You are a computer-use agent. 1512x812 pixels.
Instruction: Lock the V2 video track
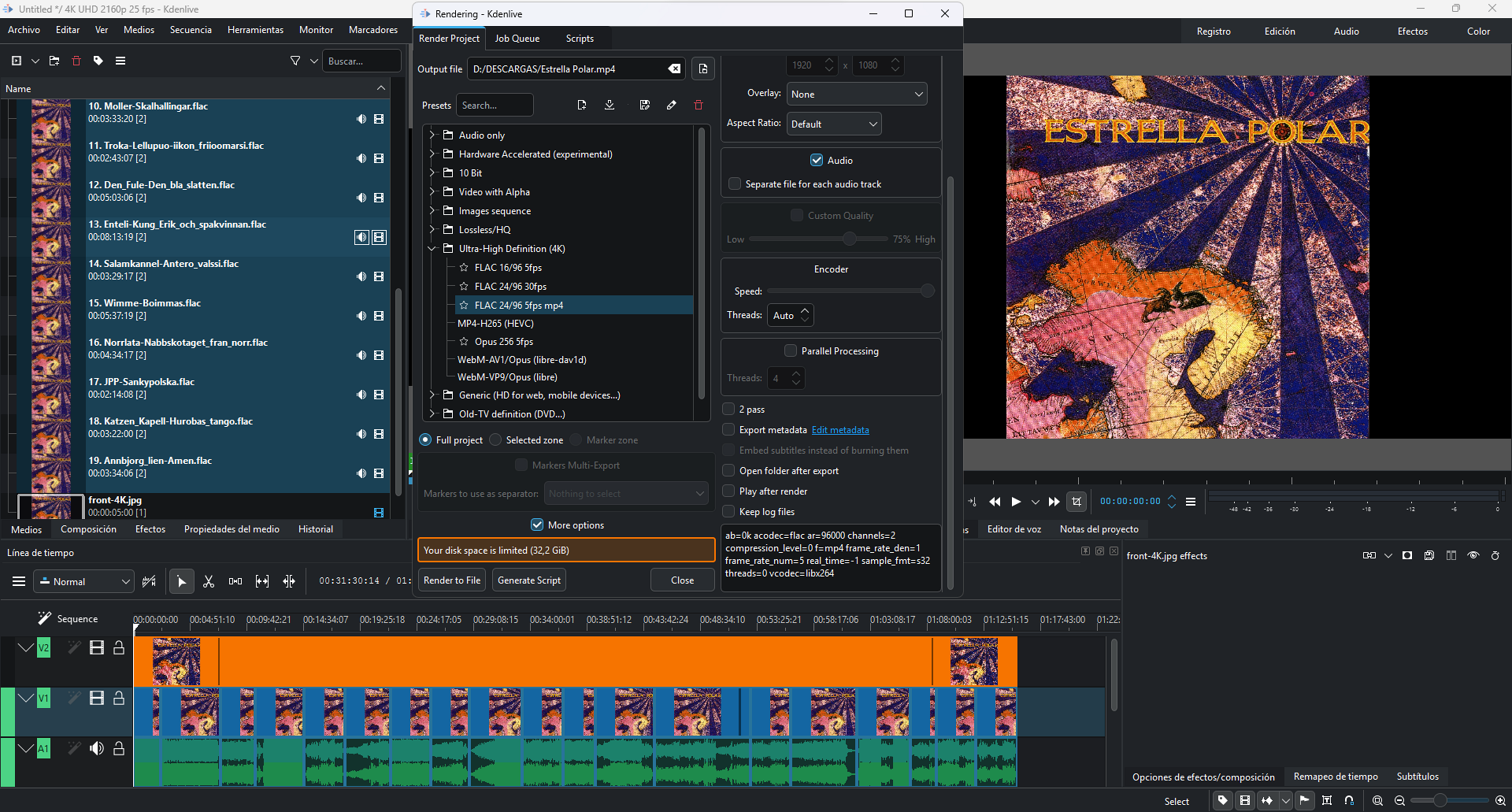[119, 647]
